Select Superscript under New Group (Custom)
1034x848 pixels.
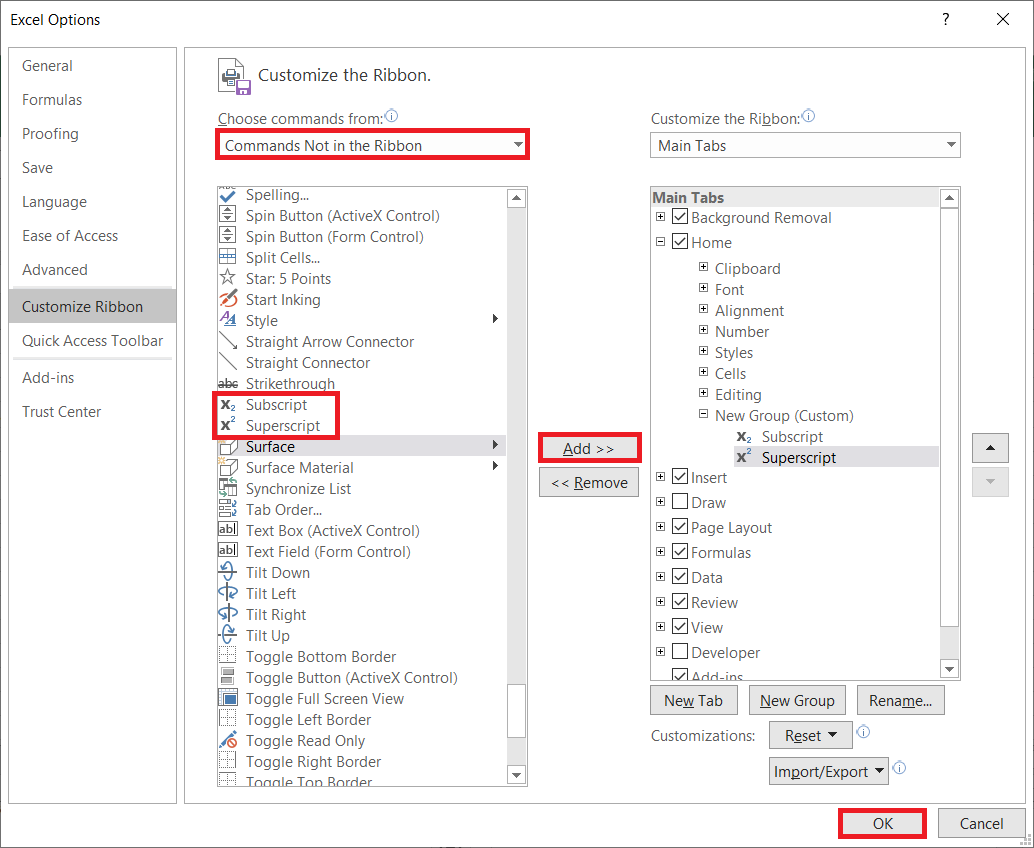[836, 458]
